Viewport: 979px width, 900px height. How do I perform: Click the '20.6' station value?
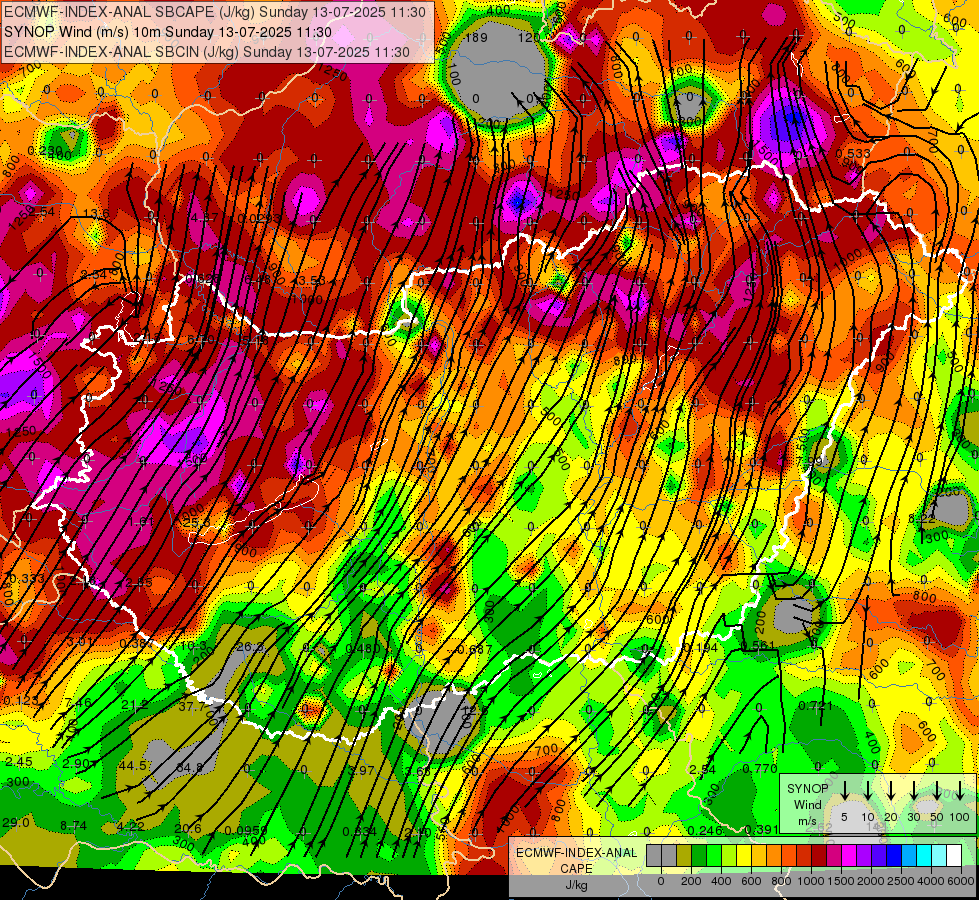point(188,828)
